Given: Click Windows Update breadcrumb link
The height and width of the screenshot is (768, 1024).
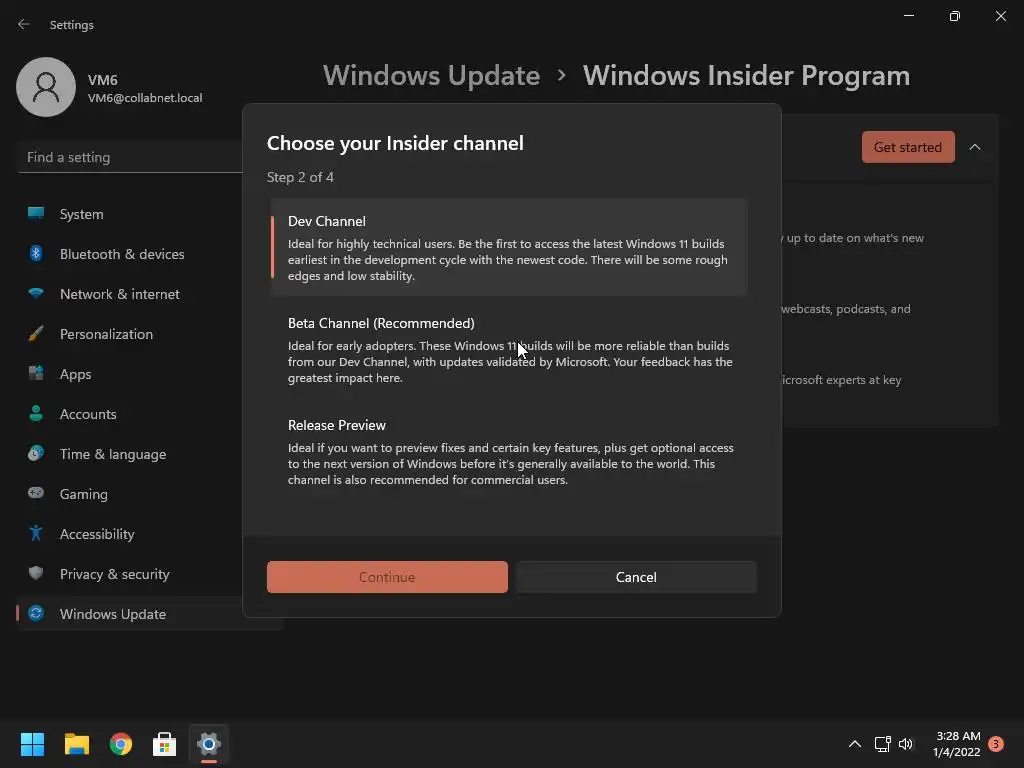Looking at the screenshot, I should coord(432,75).
